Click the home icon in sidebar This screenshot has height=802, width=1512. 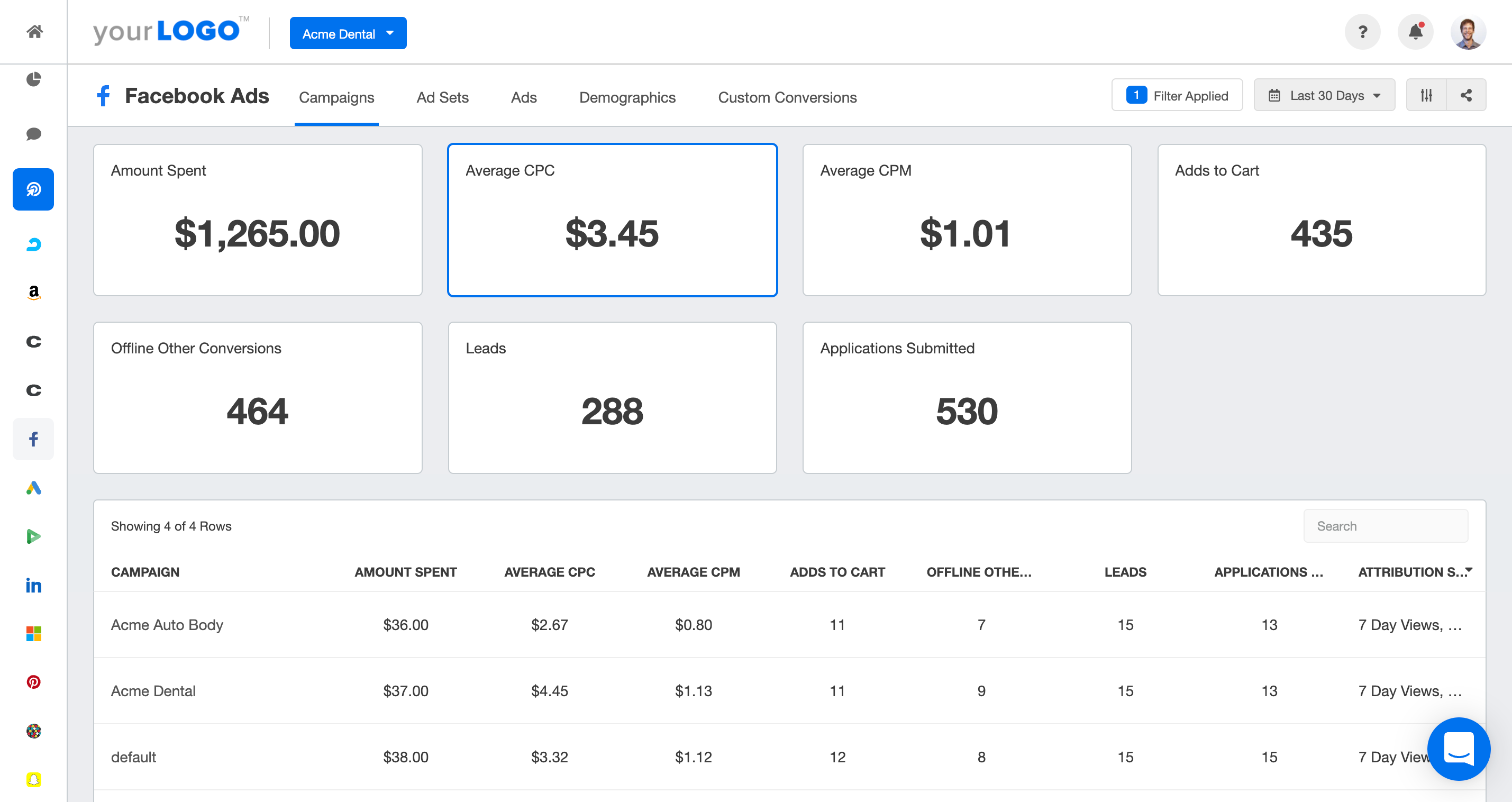coord(34,32)
